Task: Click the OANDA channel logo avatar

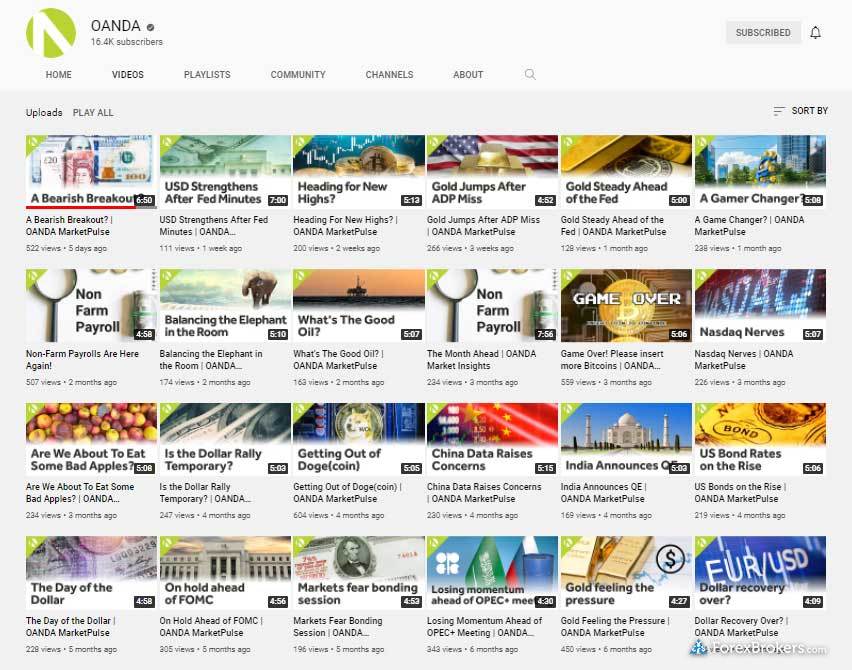Action: [x=50, y=33]
